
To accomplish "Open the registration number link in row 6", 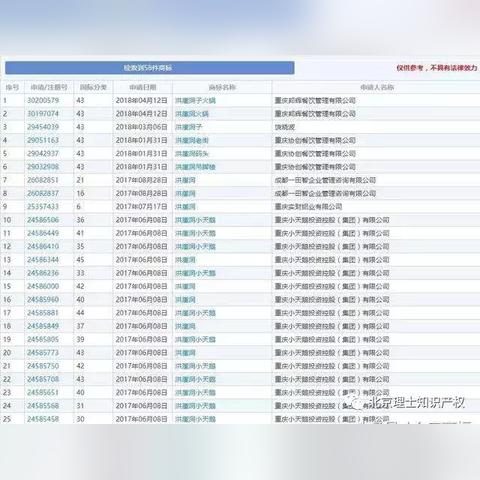I will click(43, 167).
